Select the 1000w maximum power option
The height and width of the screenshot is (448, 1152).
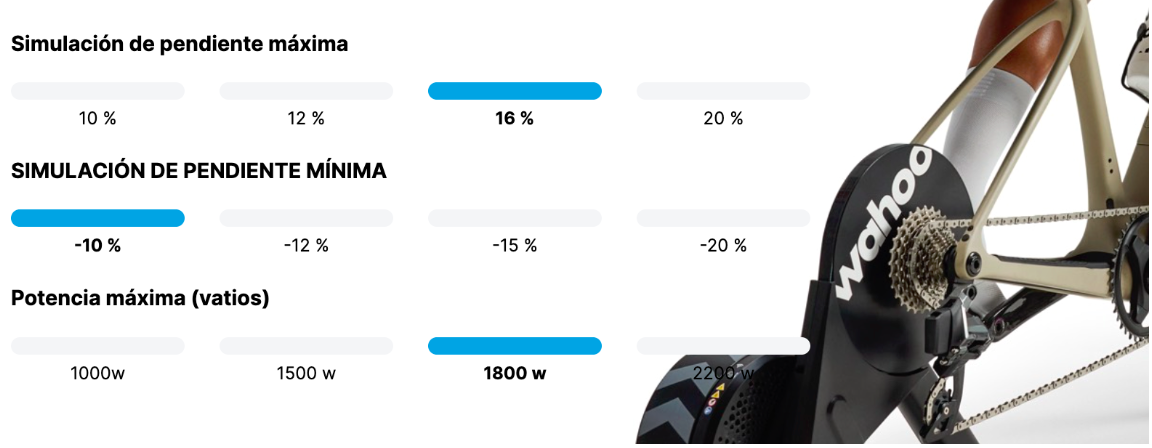coord(97,346)
